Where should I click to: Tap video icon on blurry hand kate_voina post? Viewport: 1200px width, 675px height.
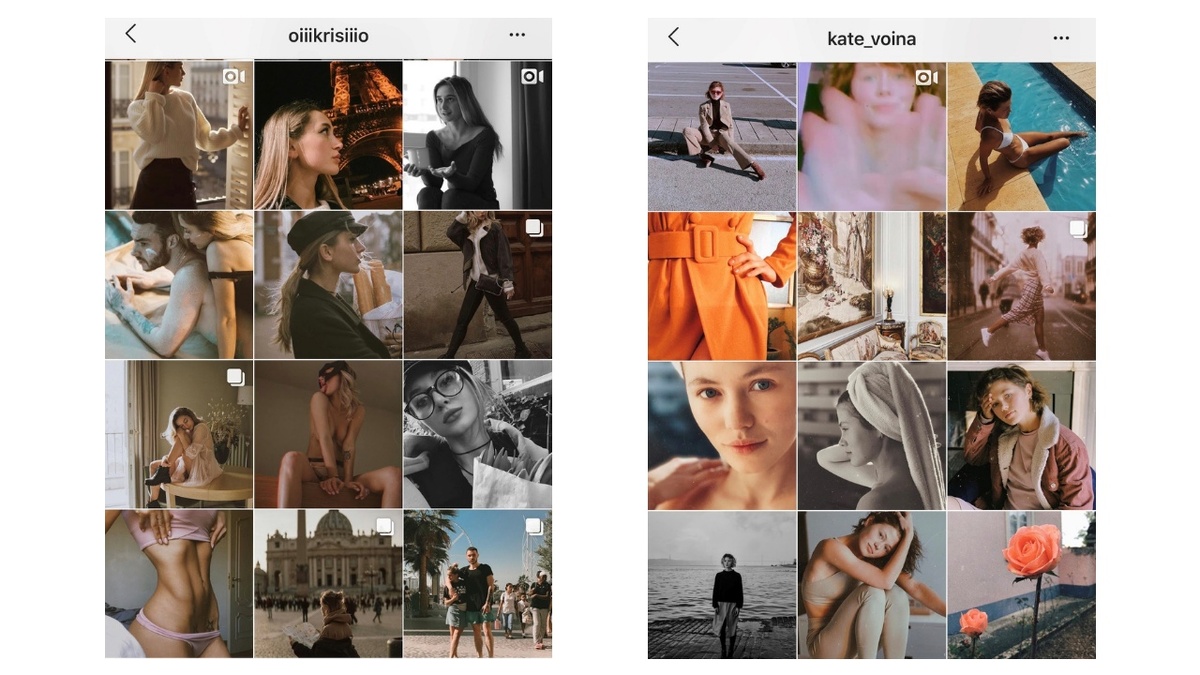click(927, 78)
